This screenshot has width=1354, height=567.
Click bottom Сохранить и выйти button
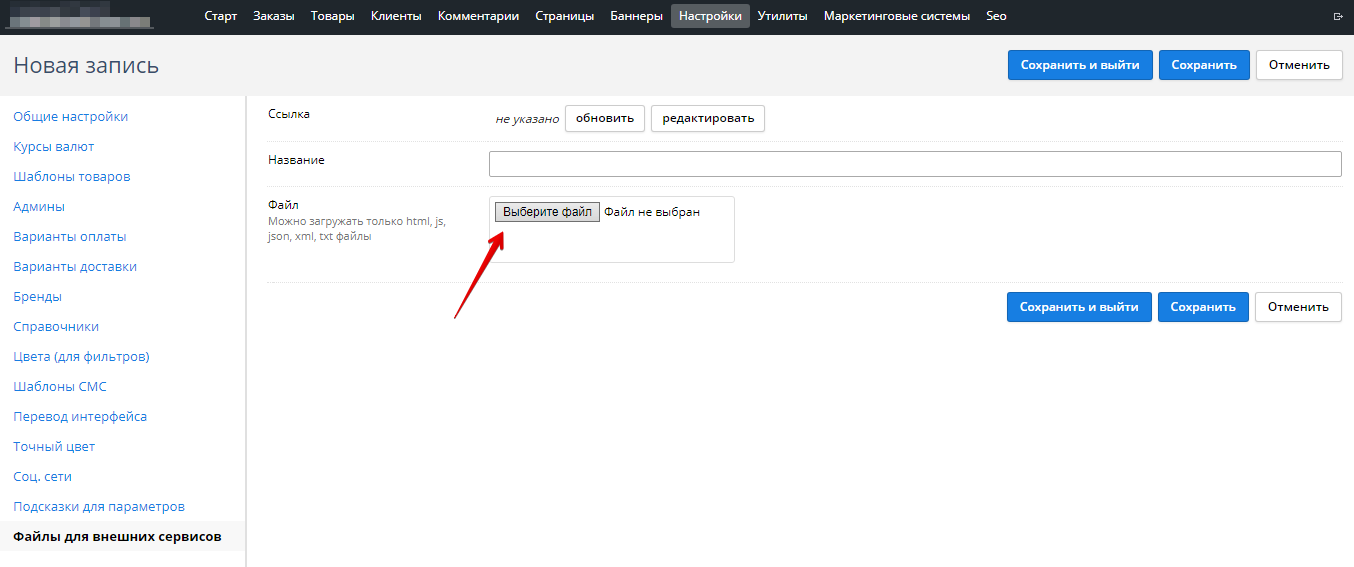click(x=1079, y=307)
